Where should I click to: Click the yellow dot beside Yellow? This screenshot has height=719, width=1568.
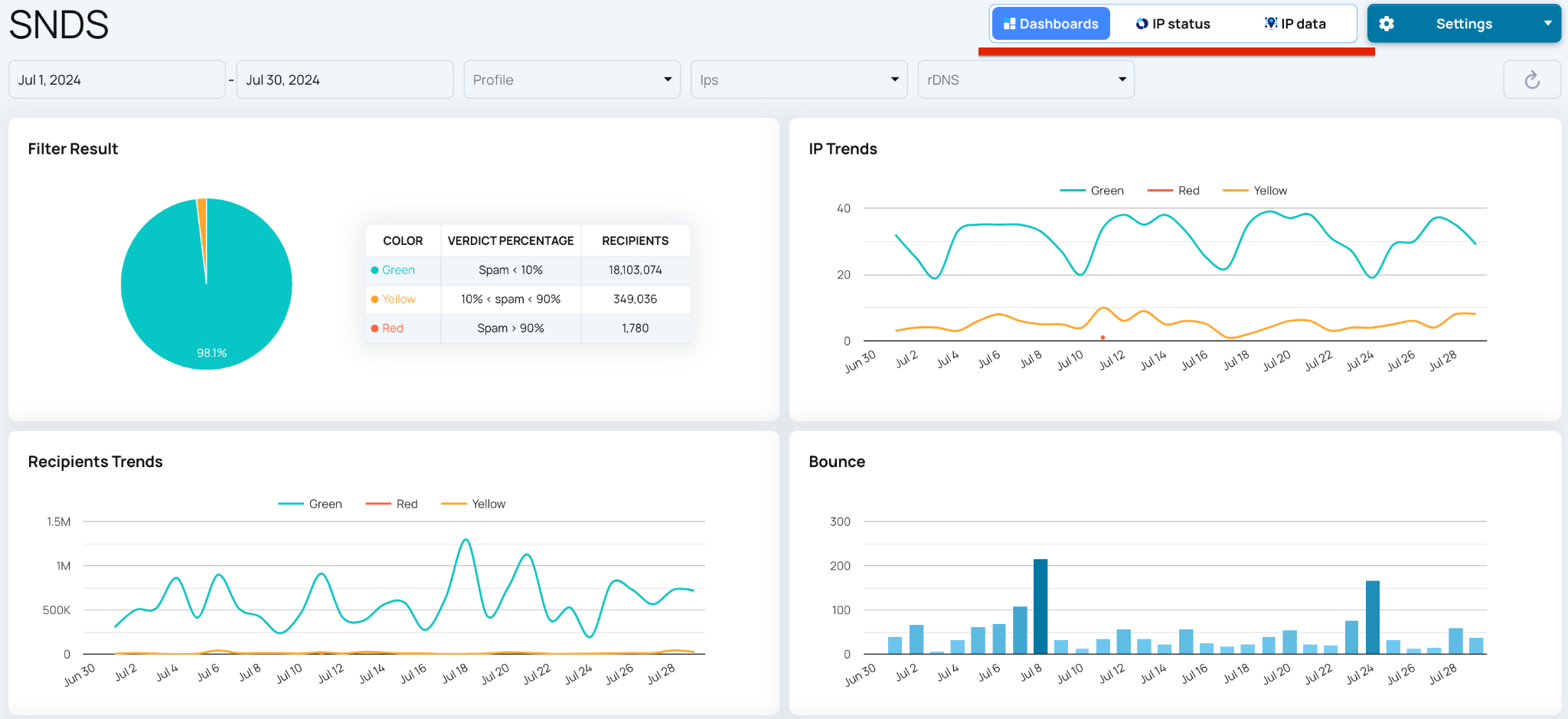[x=375, y=299]
